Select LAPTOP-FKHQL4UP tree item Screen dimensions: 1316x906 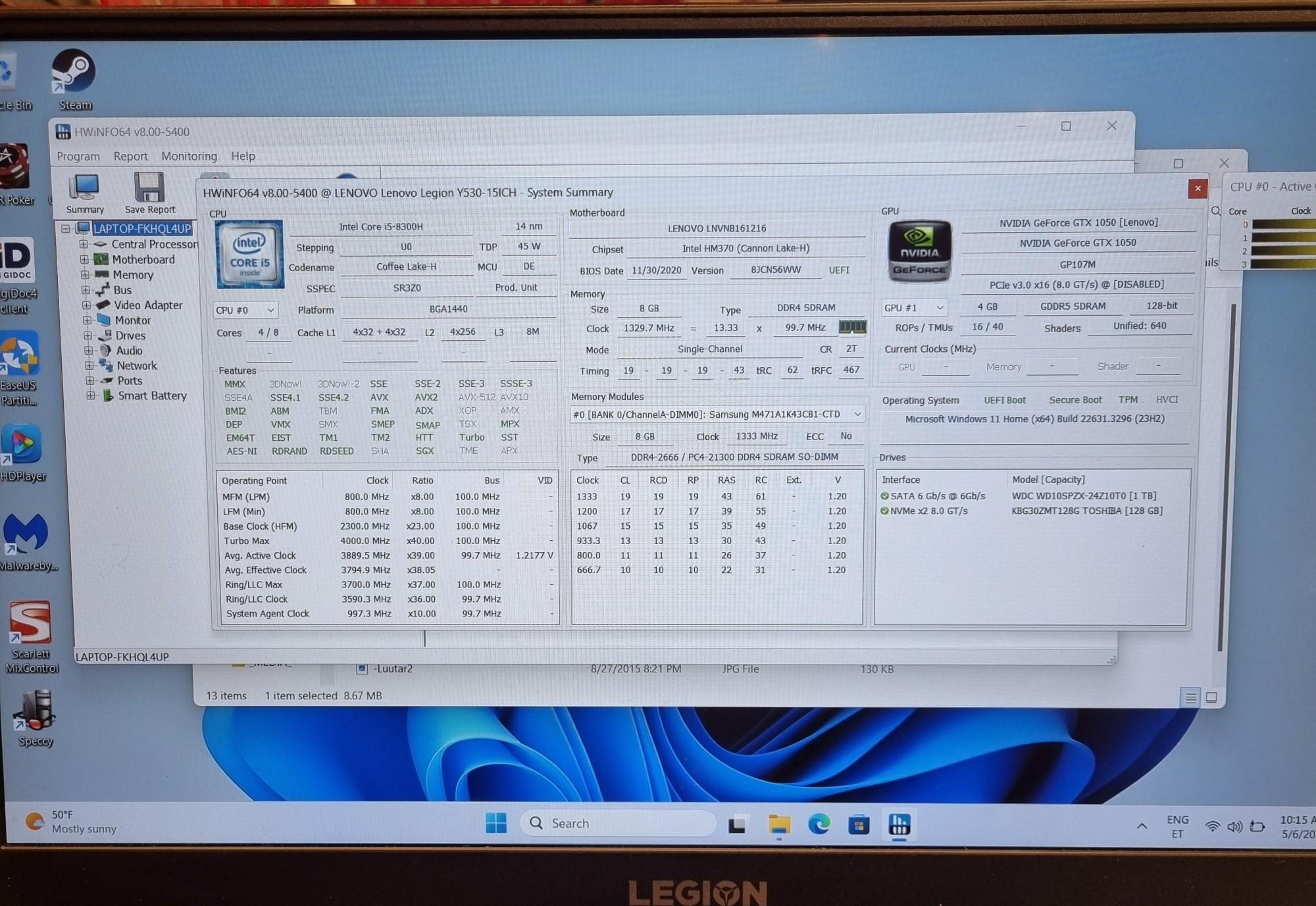click(x=142, y=228)
